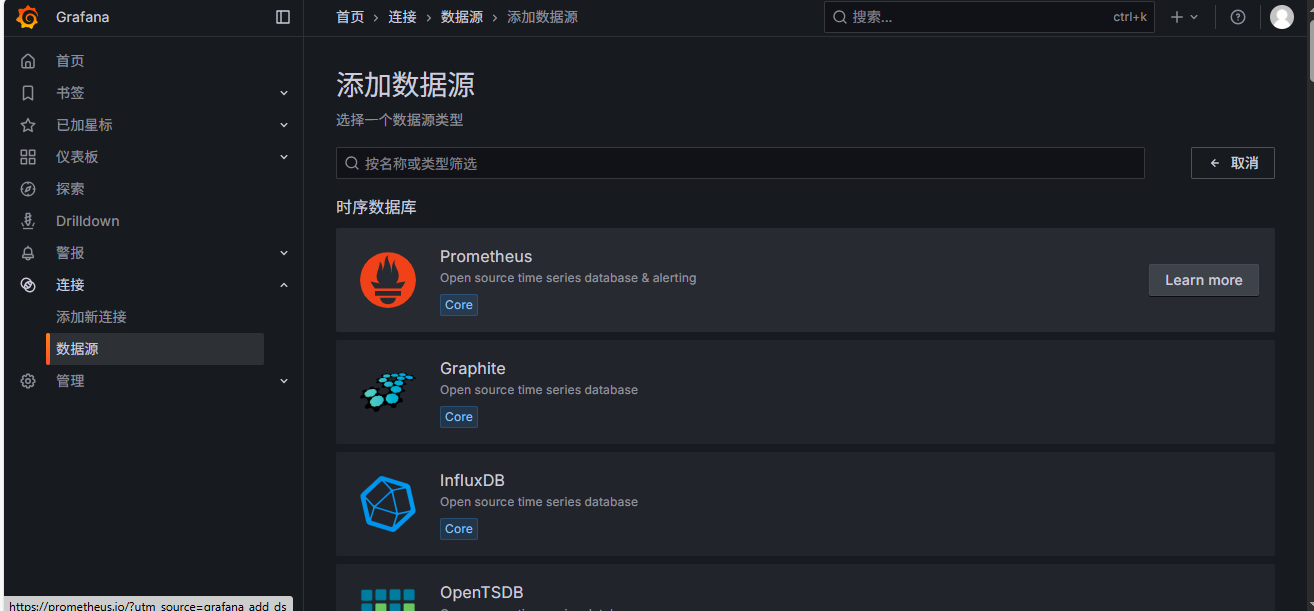Open 探索 in the sidebar menu
The height and width of the screenshot is (611, 1314).
point(70,189)
